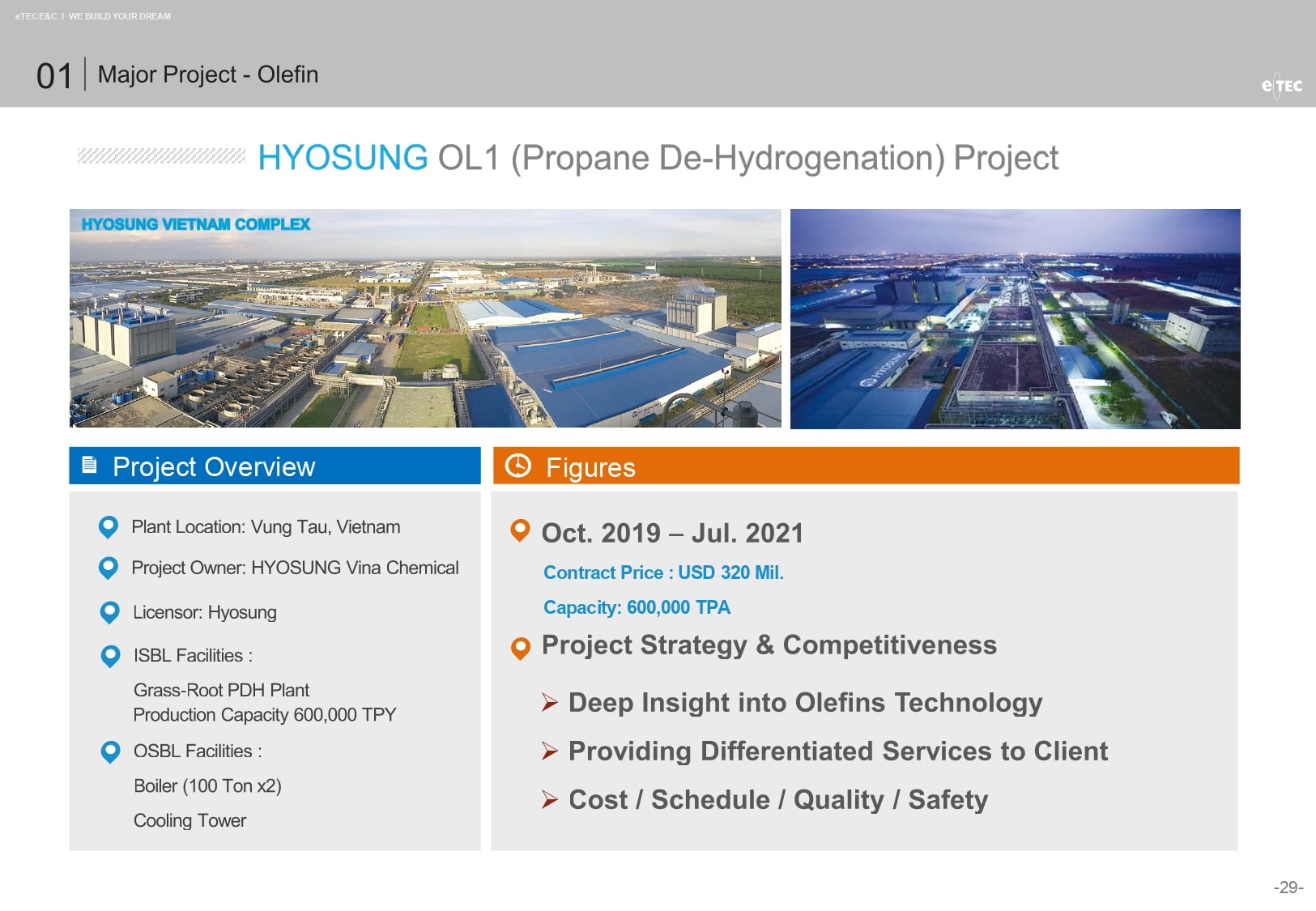The image size is (1316, 911).
Task: Click 'Licensor: Hyosung' text
Action: pos(205,612)
